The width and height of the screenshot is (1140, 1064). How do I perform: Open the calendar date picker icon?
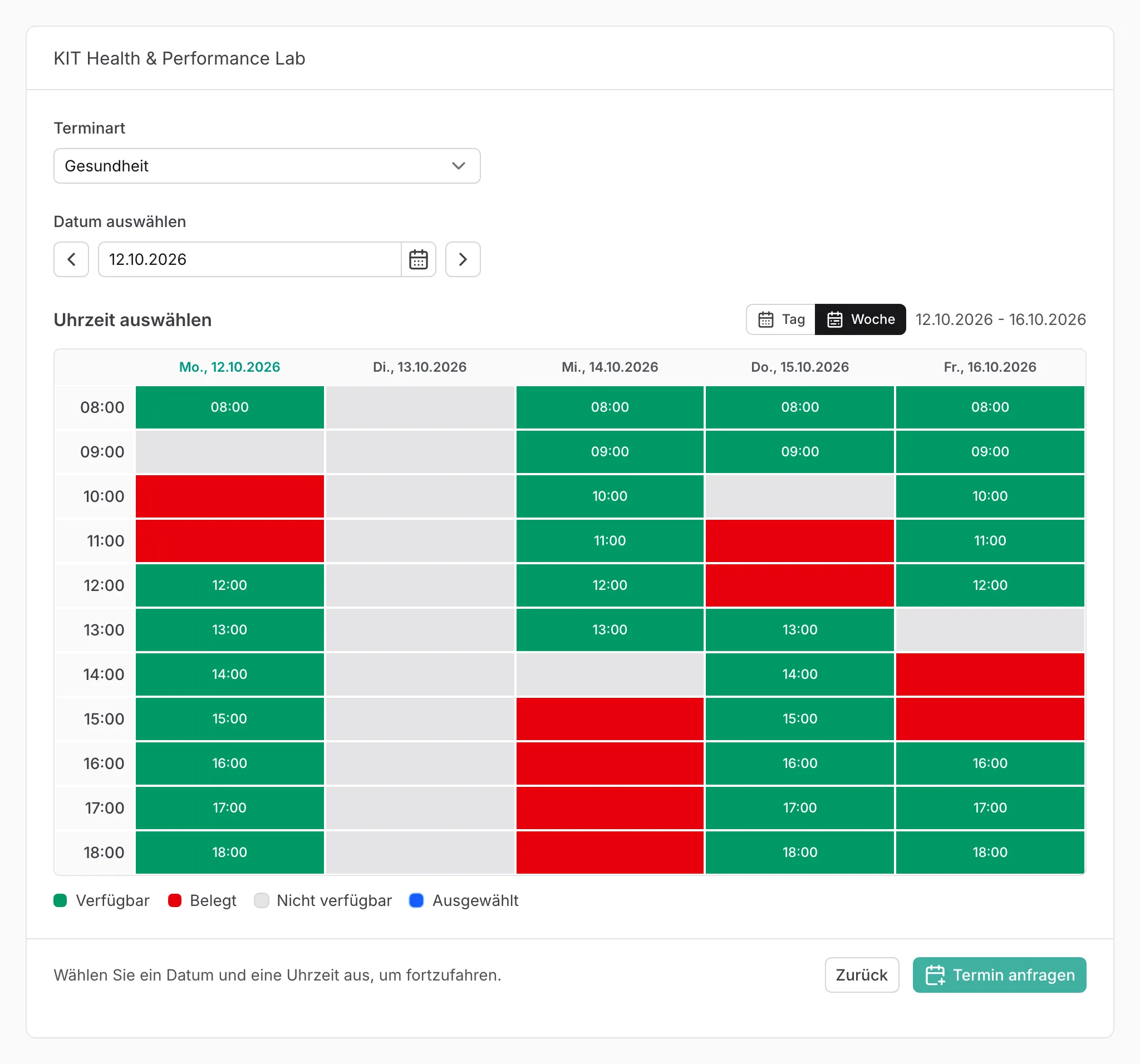click(418, 259)
